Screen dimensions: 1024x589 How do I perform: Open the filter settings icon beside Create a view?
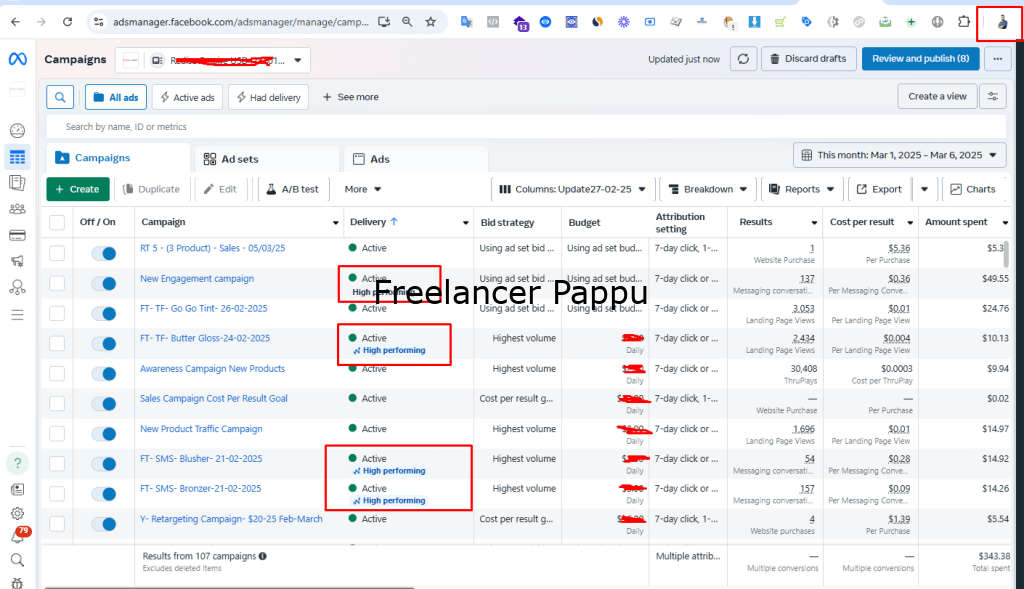993,97
